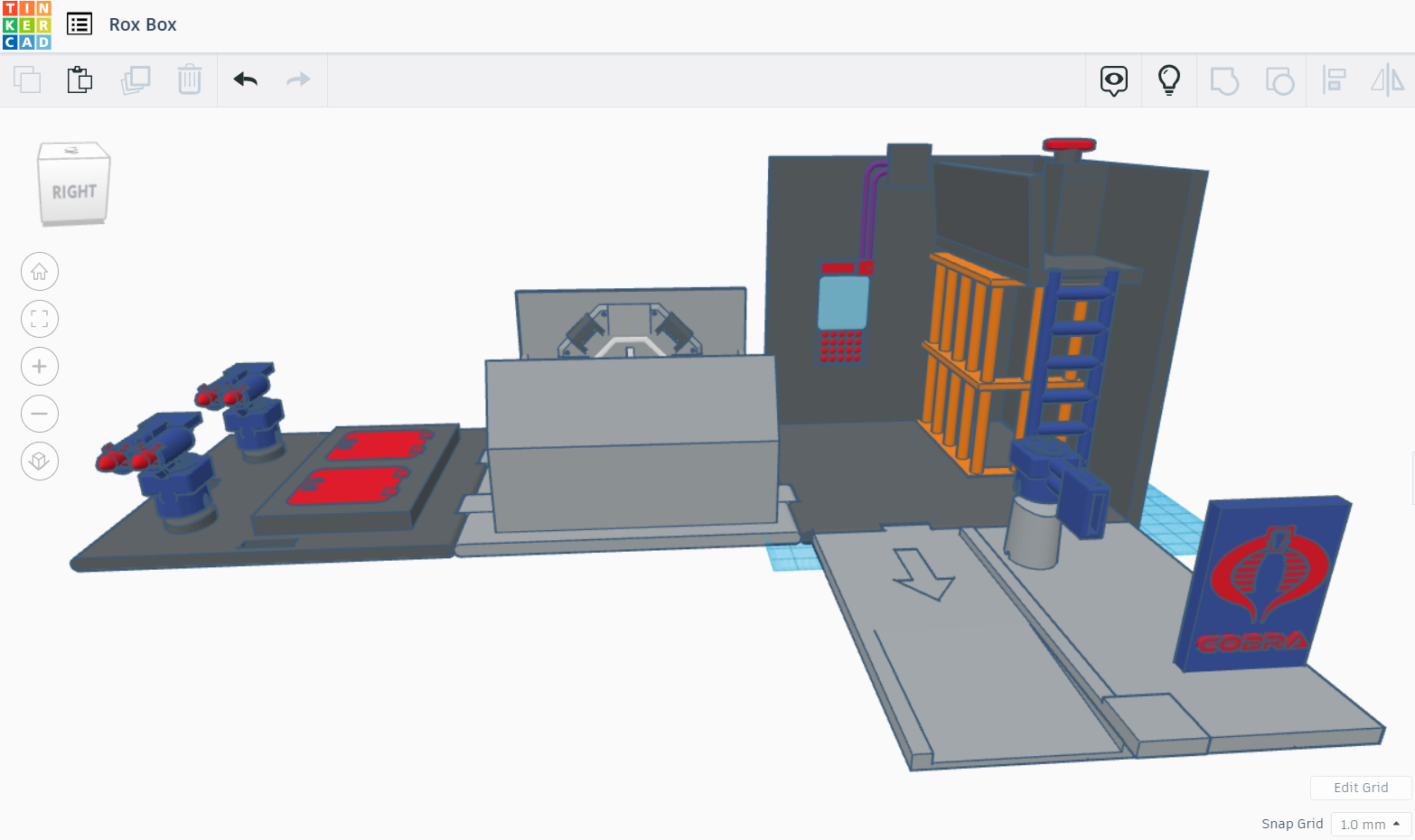This screenshot has height=840, width=1415.
Task: Click the Redo arrow icon
Action: [298, 79]
